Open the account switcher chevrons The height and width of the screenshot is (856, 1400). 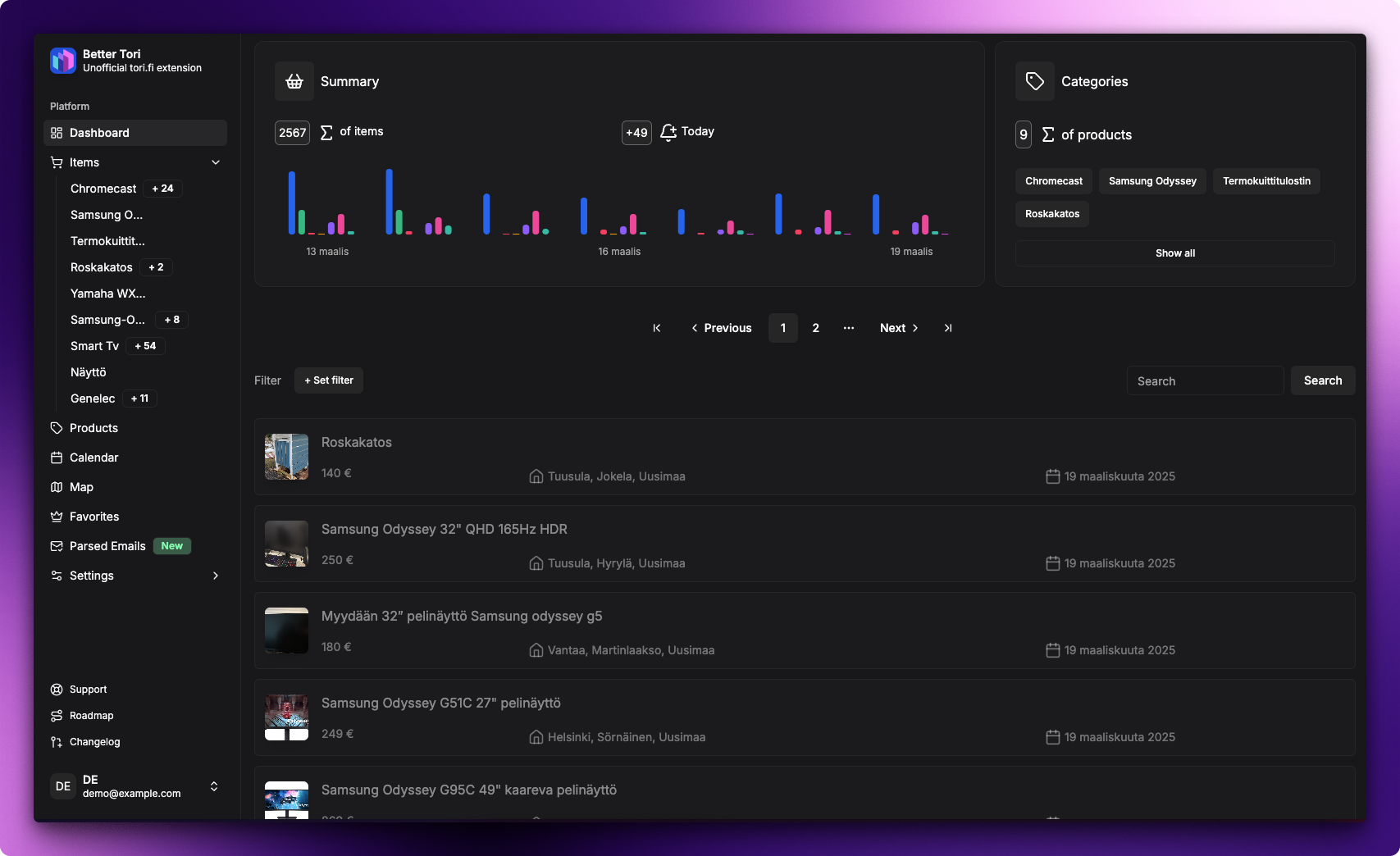pos(214,786)
